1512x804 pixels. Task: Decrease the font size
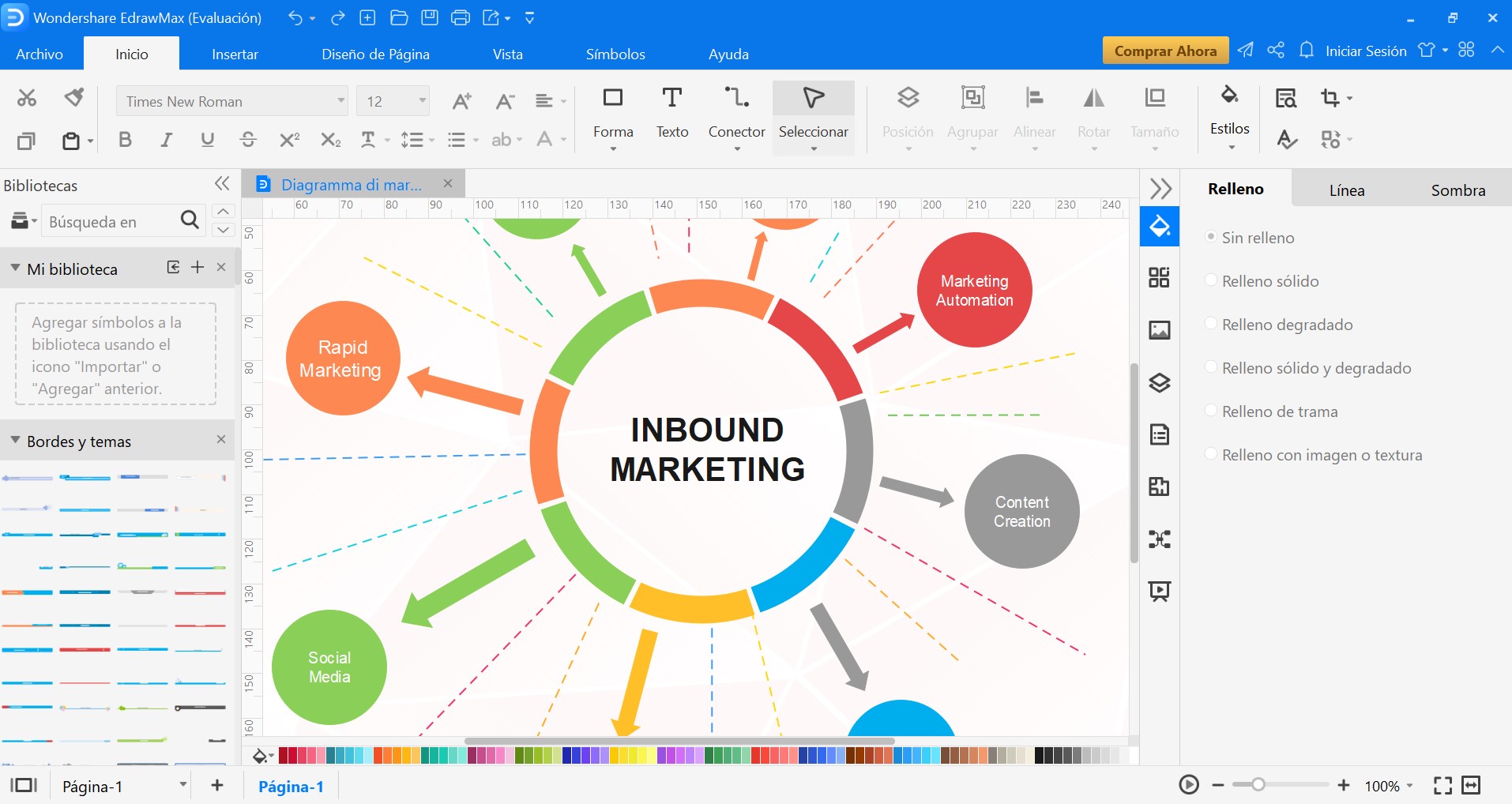tap(505, 101)
